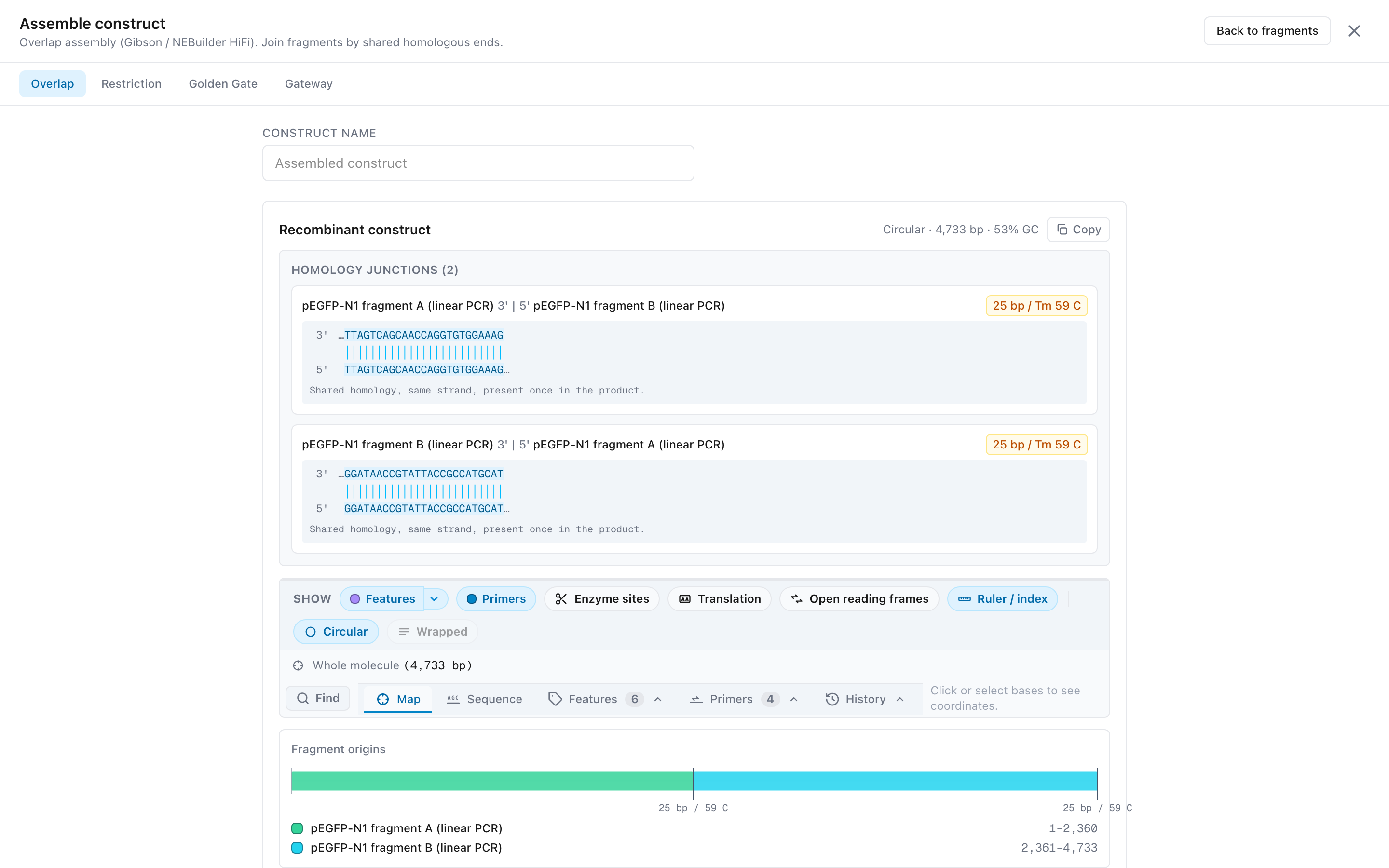Screen dimensions: 1389x868
Task: Click the tag icon on Features tab
Action: pyautogui.click(x=555, y=699)
